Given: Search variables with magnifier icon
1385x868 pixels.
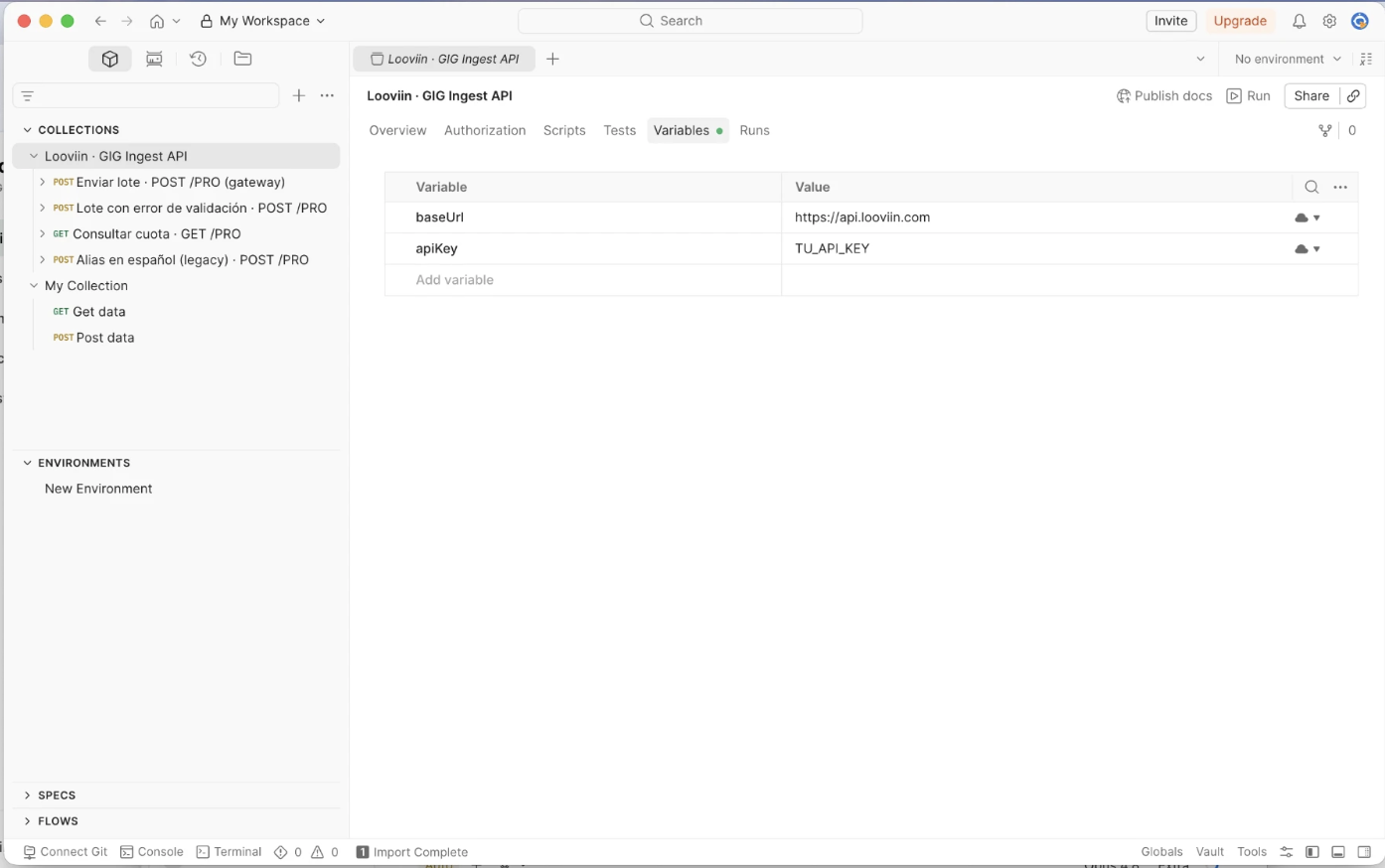Looking at the screenshot, I should [1311, 187].
